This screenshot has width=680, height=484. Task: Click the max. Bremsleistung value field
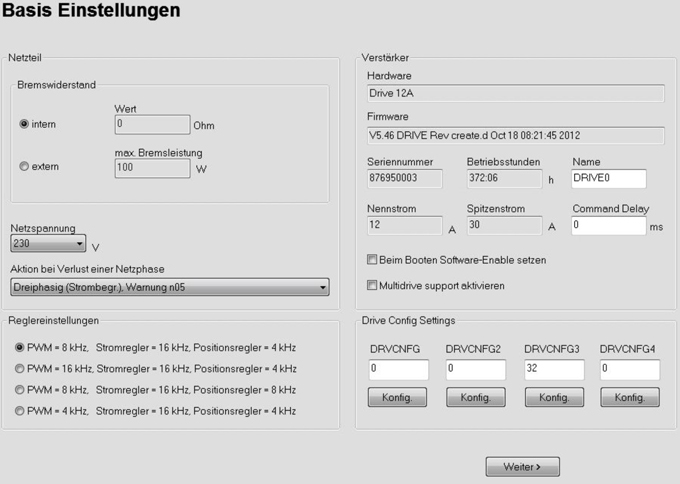tap(151, 167)
